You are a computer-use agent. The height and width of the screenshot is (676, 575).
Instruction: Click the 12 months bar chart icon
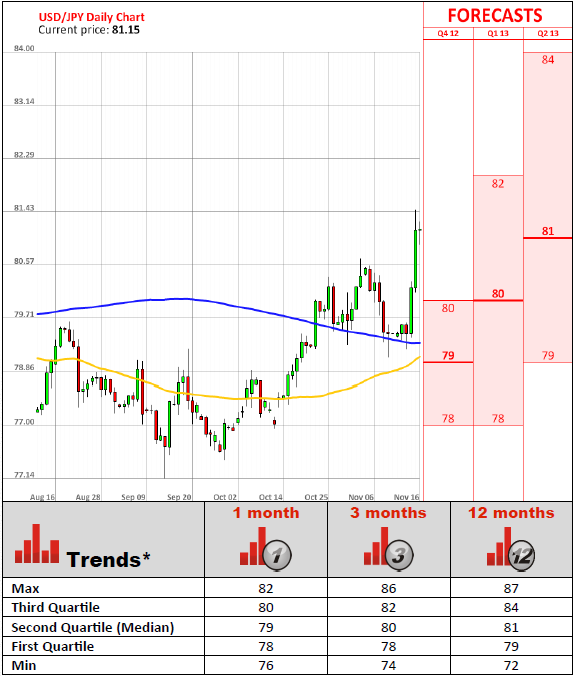[x=511, y=549]
